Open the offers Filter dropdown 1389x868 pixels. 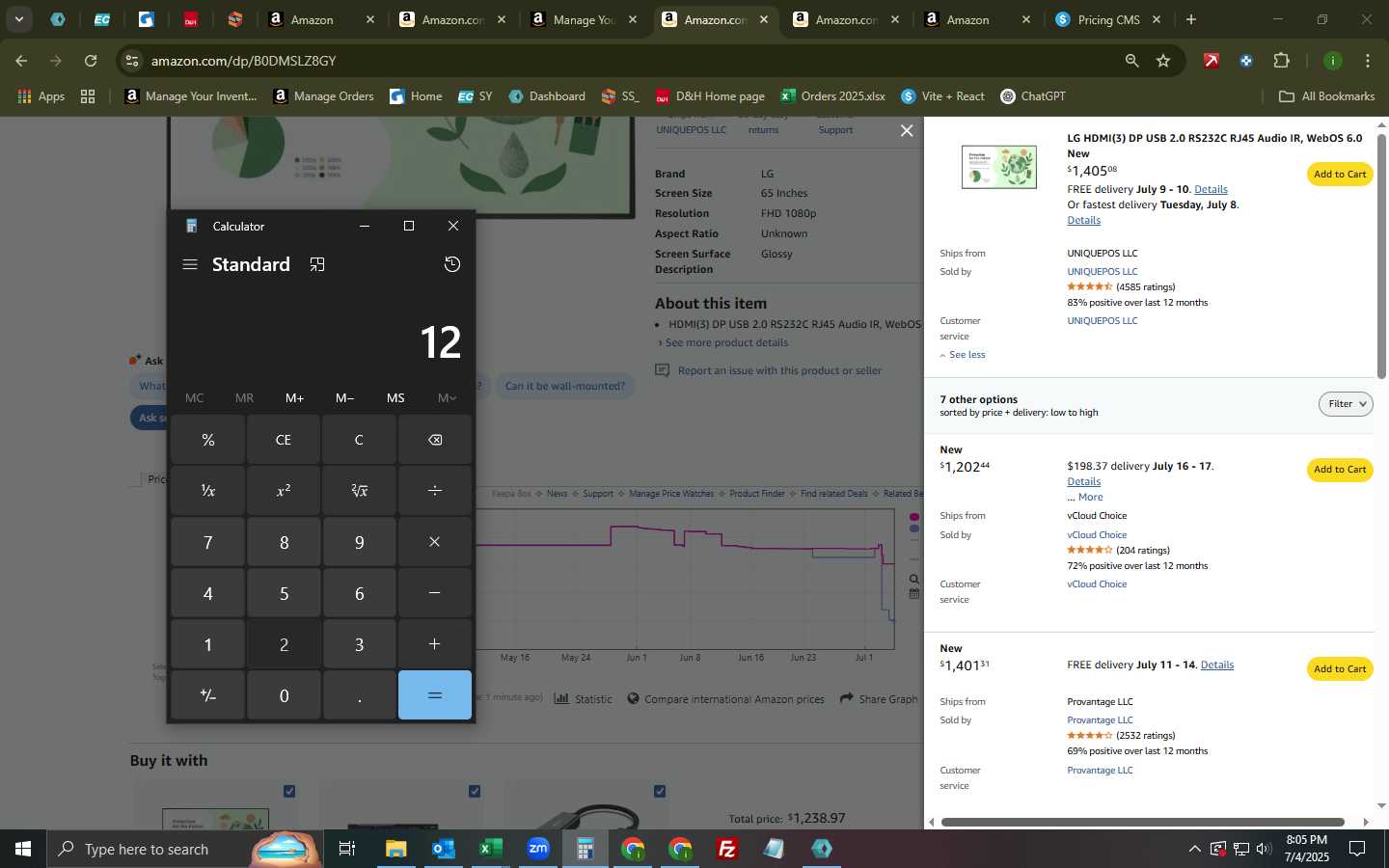tap(1346, 404)
